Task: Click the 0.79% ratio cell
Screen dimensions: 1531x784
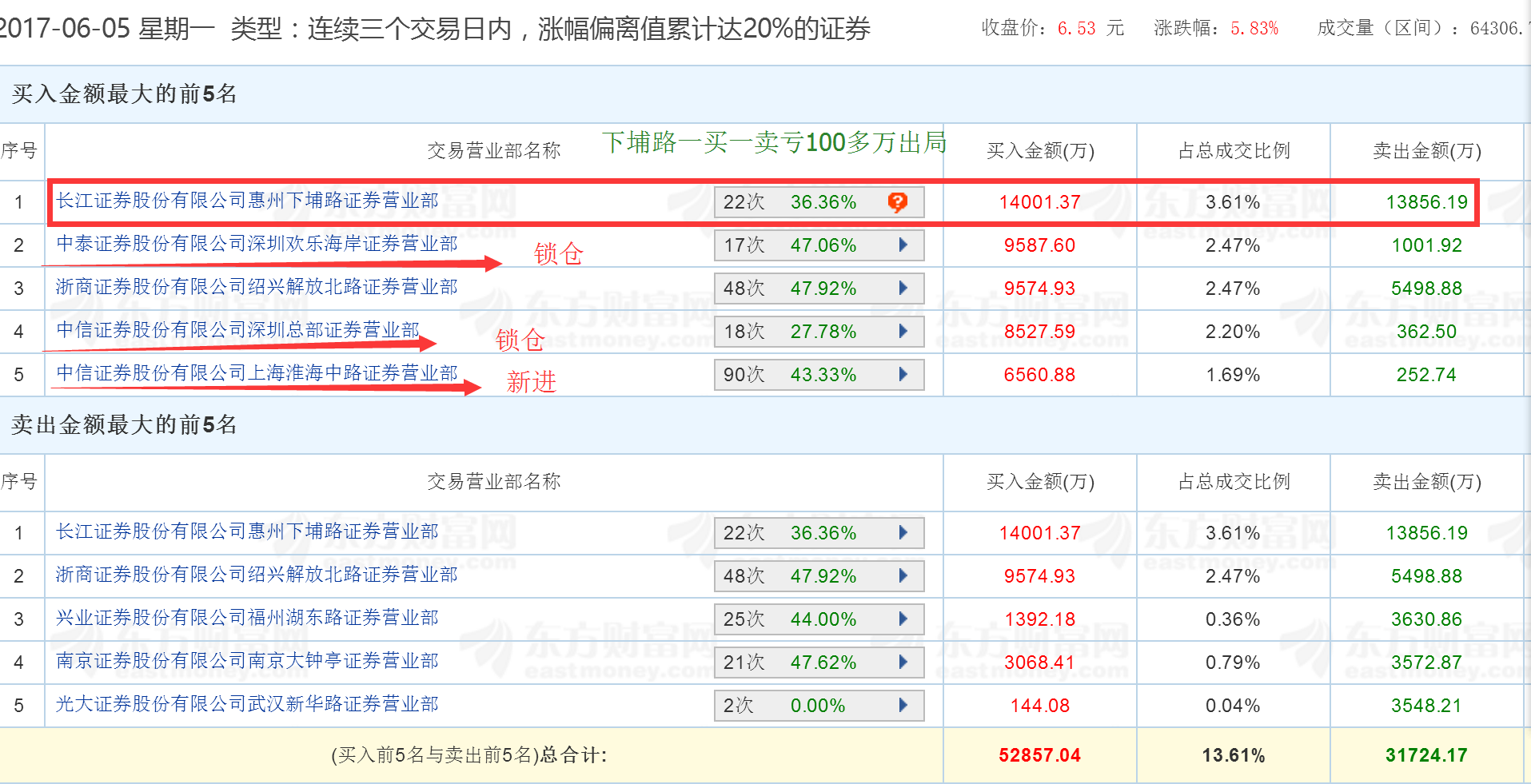Action: point(1233,663)
